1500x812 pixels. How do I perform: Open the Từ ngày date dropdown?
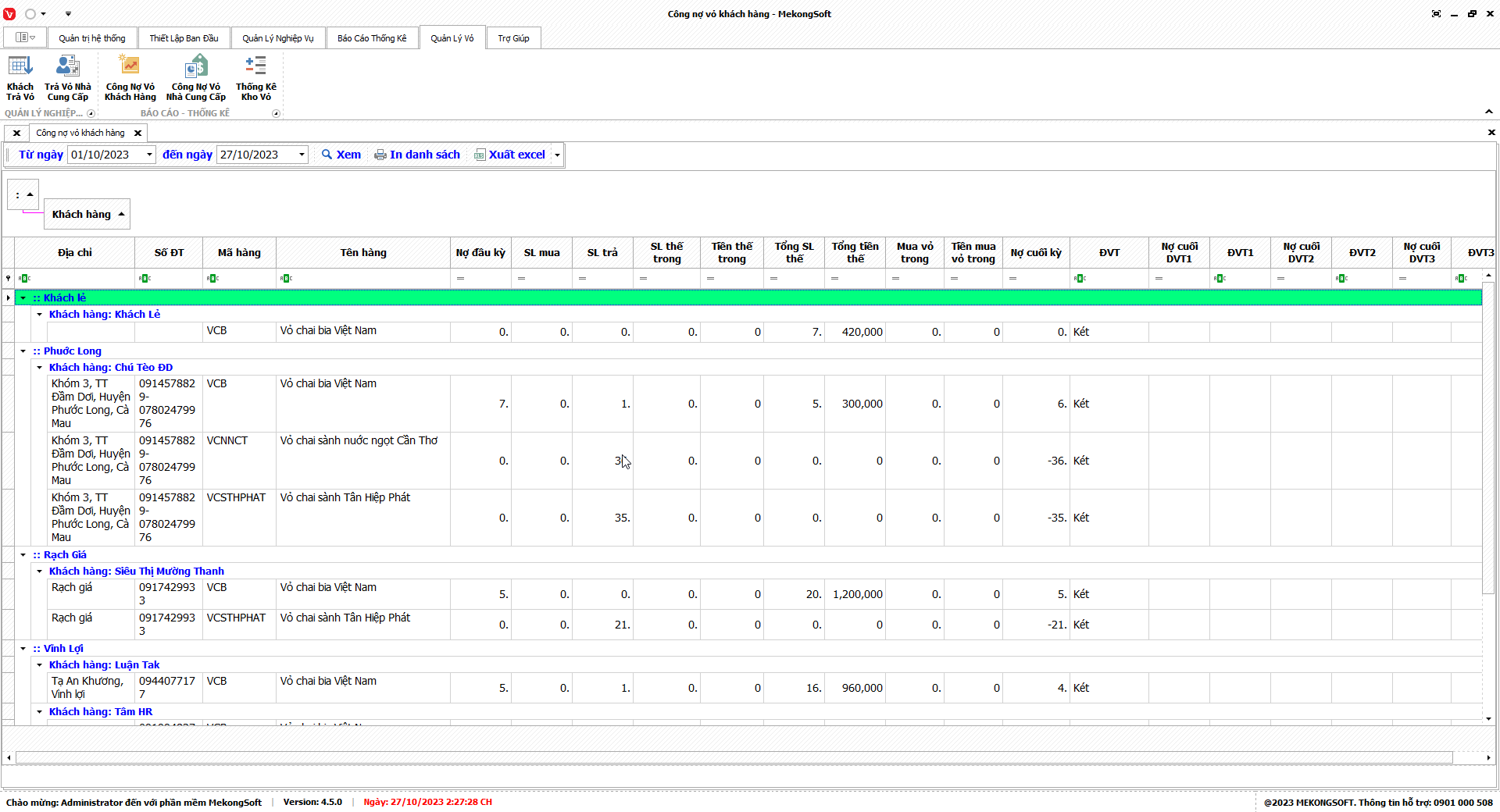tap(149, 155)
